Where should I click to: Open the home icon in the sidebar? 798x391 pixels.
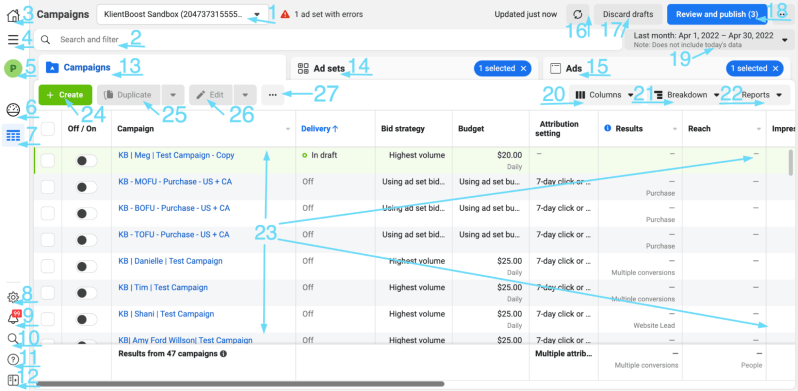click(13, 16)
